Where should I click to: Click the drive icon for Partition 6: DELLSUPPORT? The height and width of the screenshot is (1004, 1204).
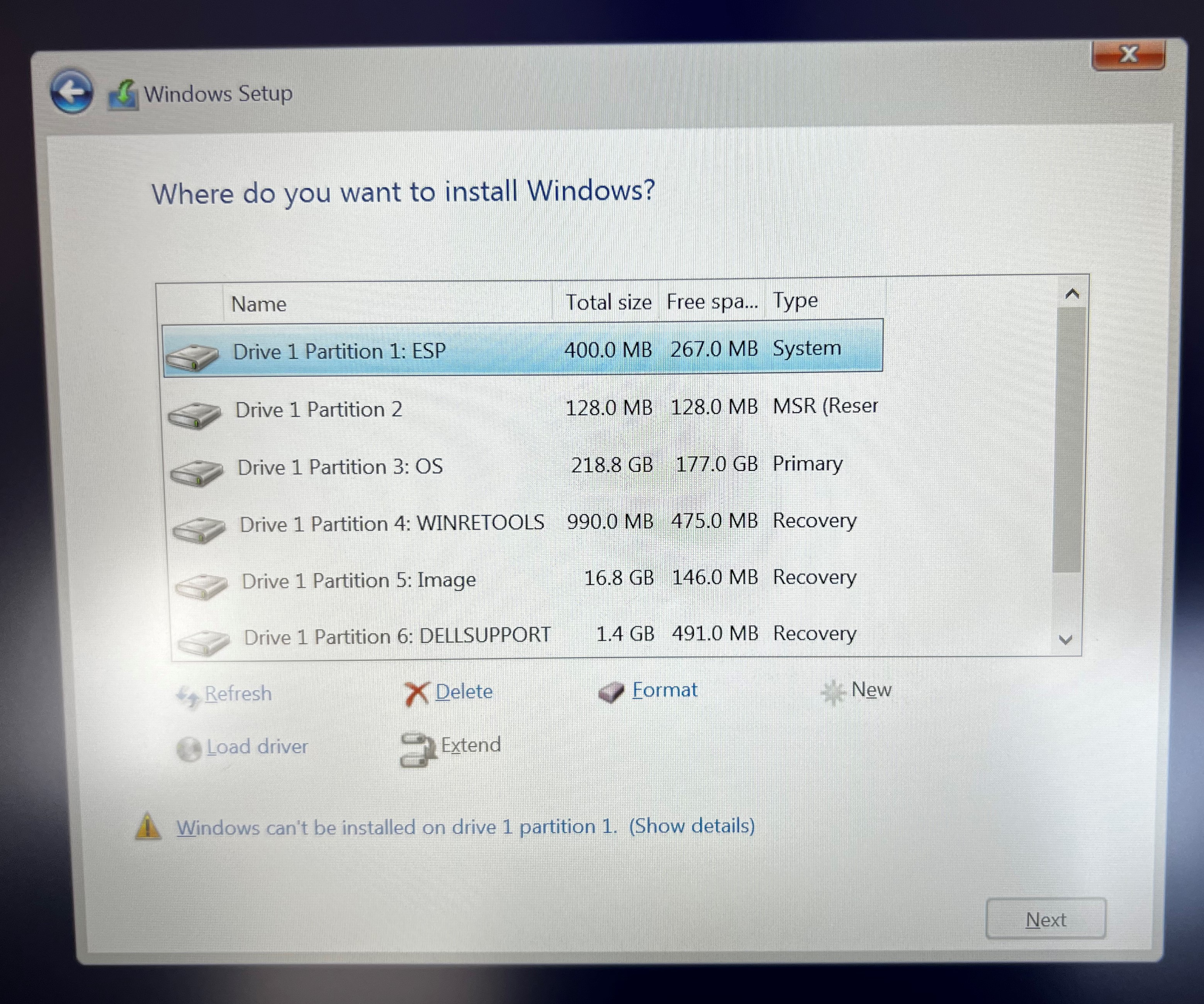pos(204,642)
